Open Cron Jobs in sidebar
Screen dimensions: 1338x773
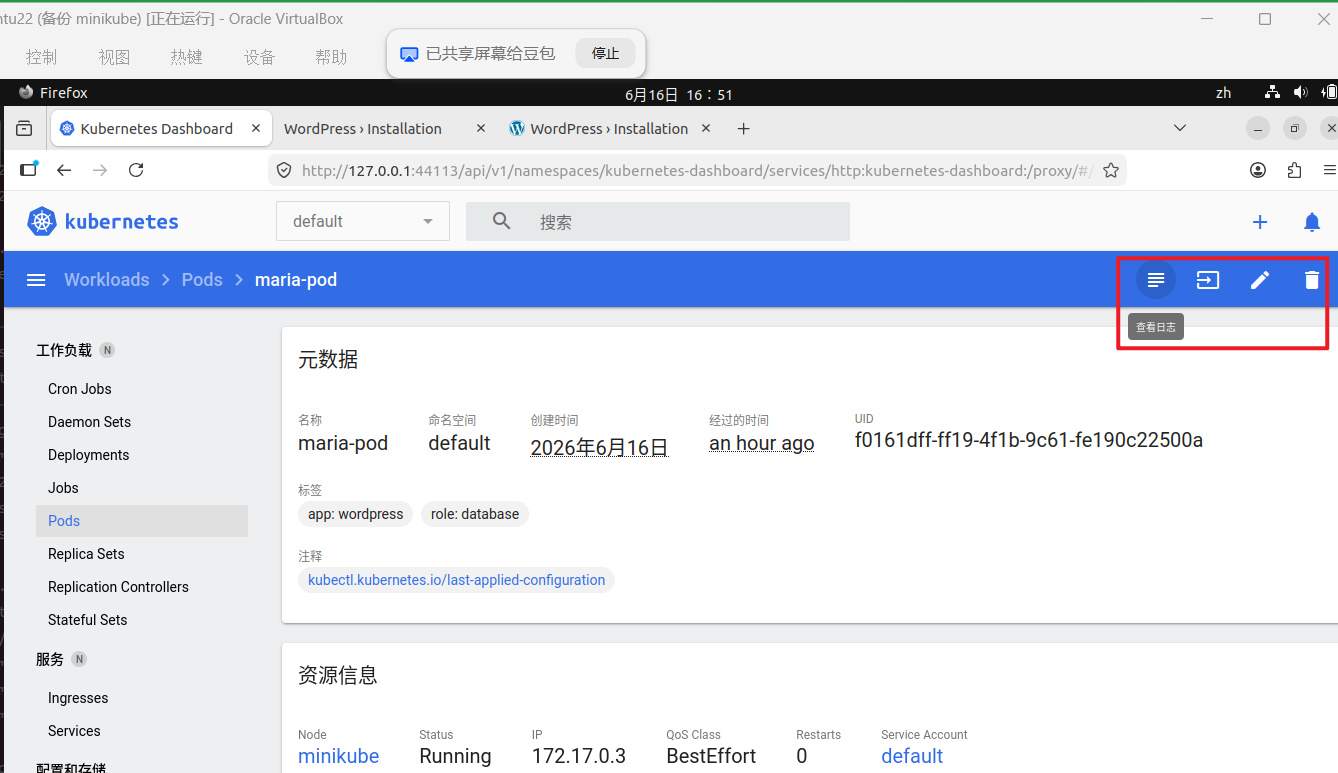[80, 389]
